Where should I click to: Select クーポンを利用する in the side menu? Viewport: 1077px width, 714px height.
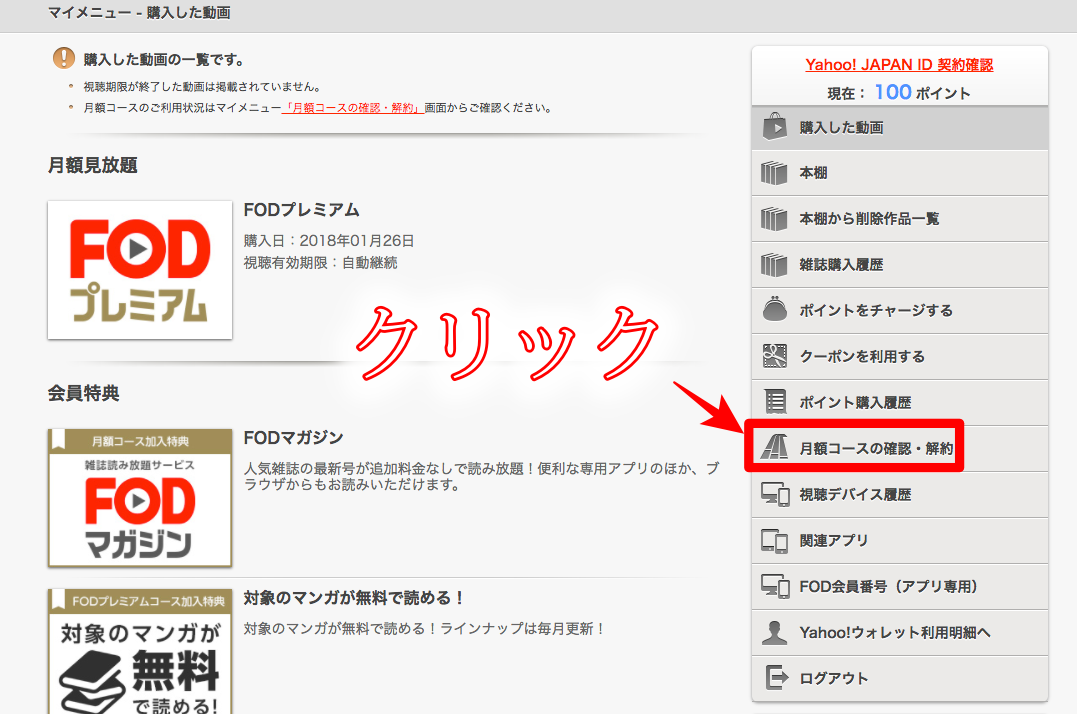pyautogui.click(x=900, y=357)
